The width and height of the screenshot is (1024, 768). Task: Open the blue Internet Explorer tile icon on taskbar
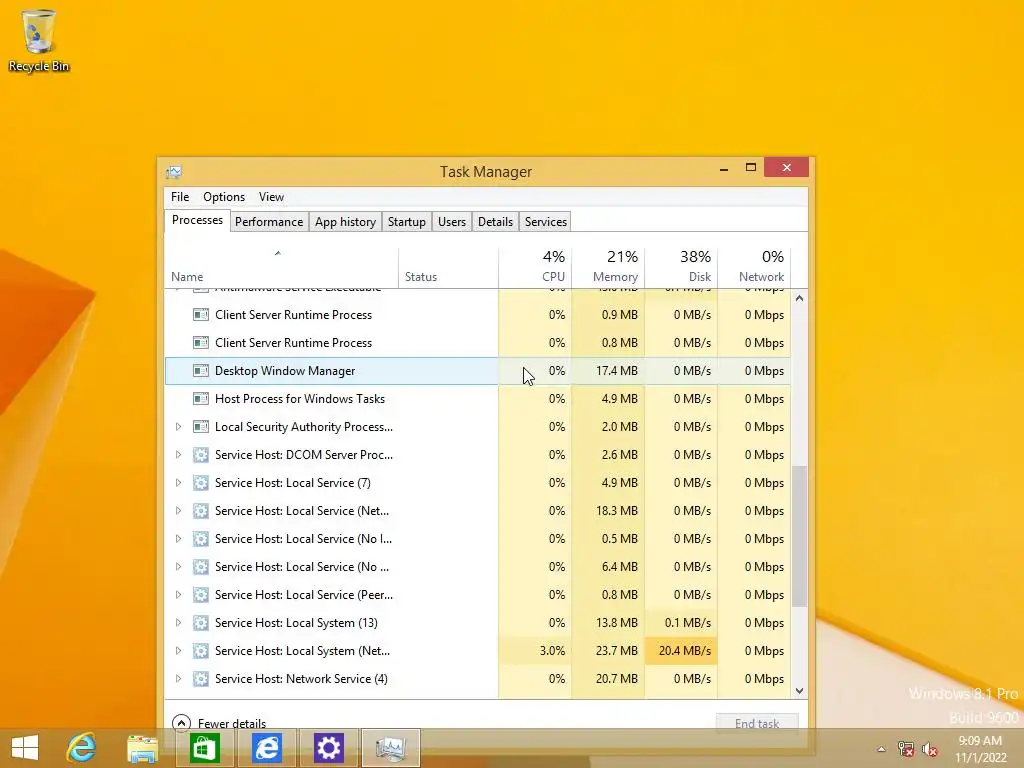click(266, 747)
